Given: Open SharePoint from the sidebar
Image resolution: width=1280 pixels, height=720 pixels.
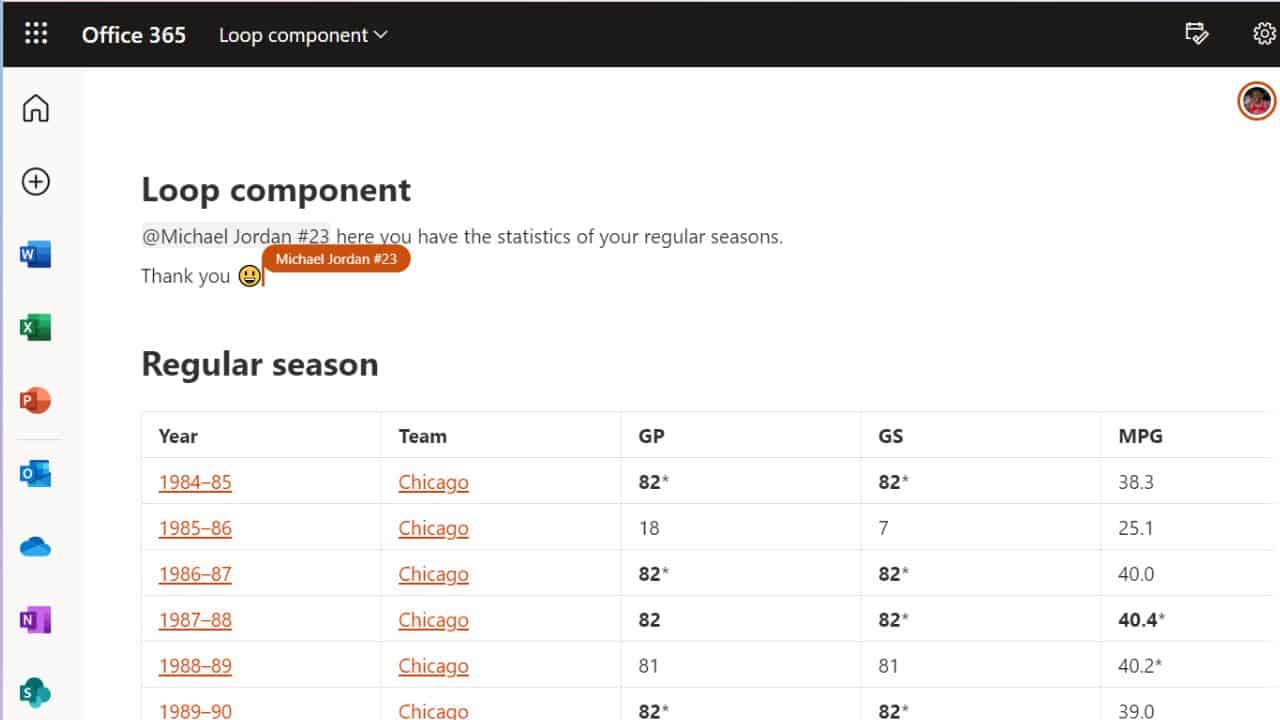Looking at the screenshot, I should point(35,692).
